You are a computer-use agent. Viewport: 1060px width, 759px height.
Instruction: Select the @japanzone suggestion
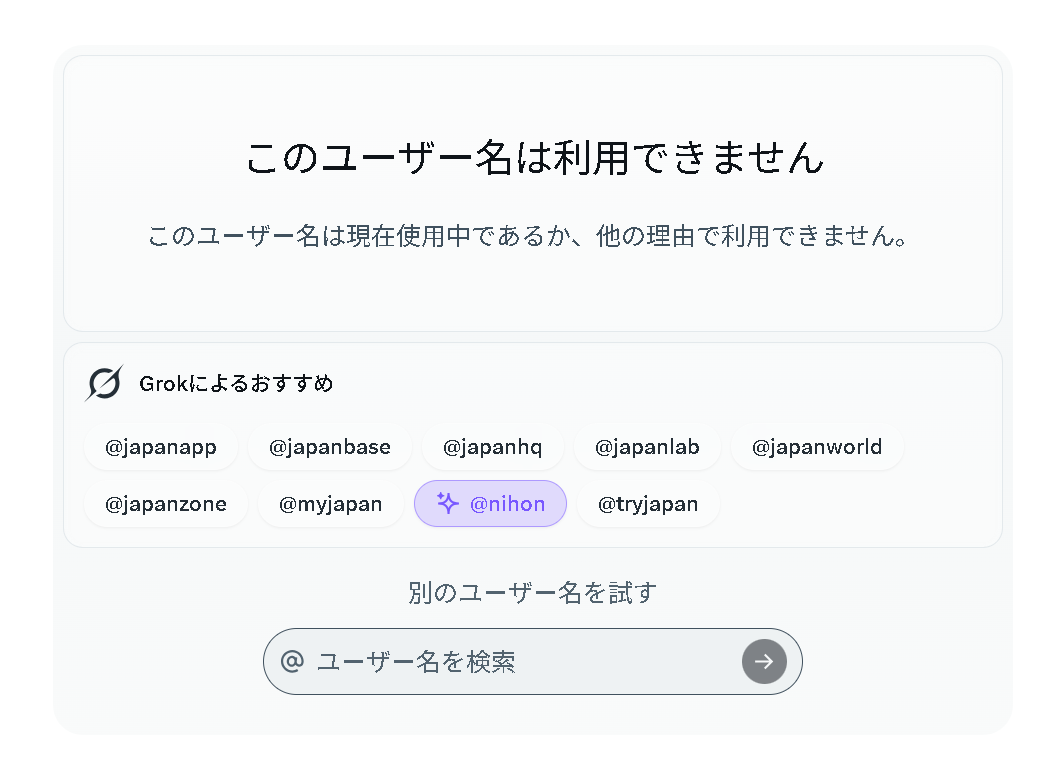(x=166, y=504)
